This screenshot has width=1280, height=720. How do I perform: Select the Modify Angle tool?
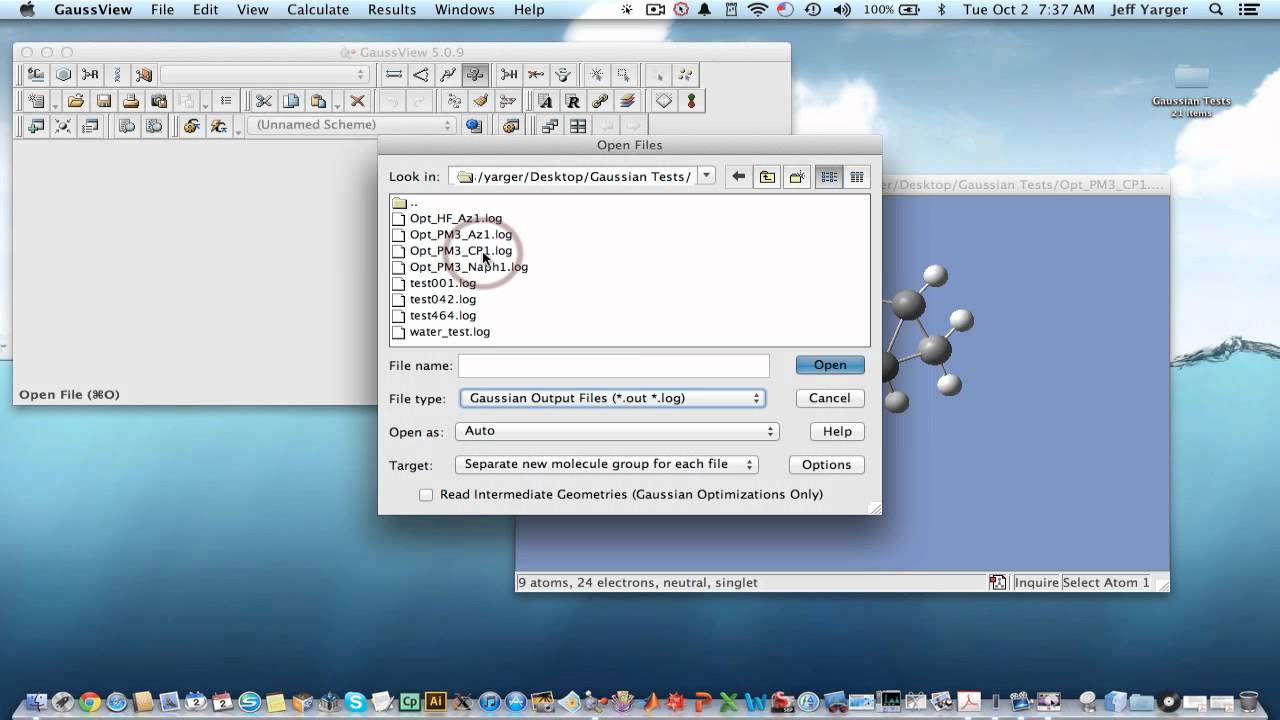pos(421,74)
